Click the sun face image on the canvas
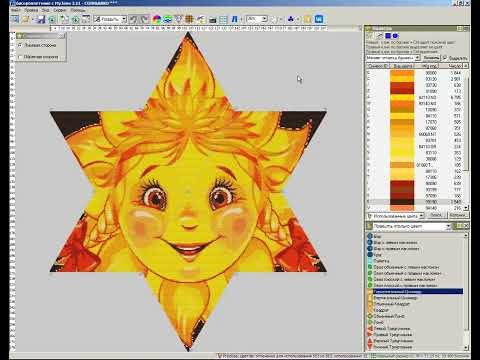The height and width of the screenshot is (360, 480). pyautogui.click(x=188, y=192)
